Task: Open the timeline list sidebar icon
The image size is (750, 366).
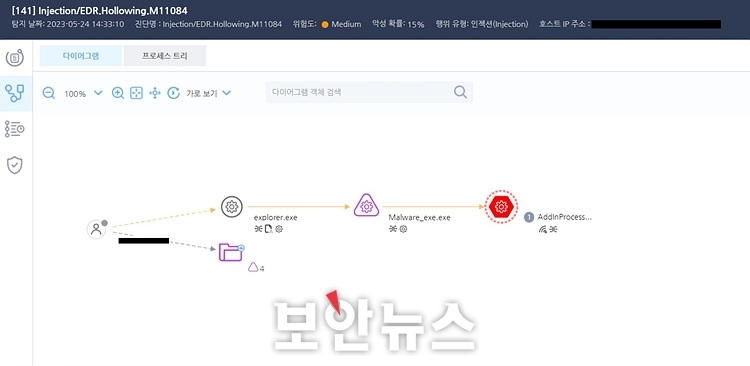Action: [14, 129]
